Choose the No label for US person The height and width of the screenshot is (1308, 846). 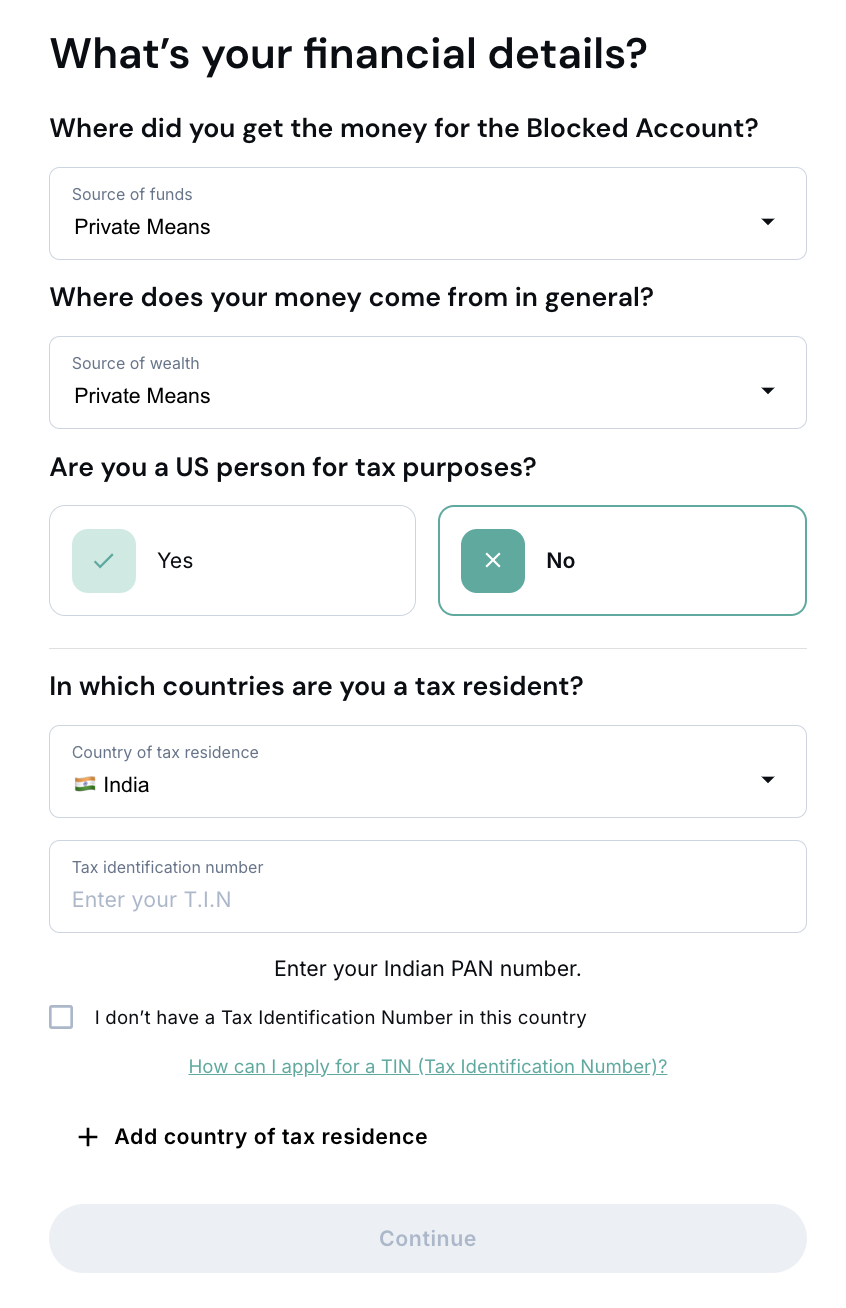pyautogui.click(x=560, y=561)
